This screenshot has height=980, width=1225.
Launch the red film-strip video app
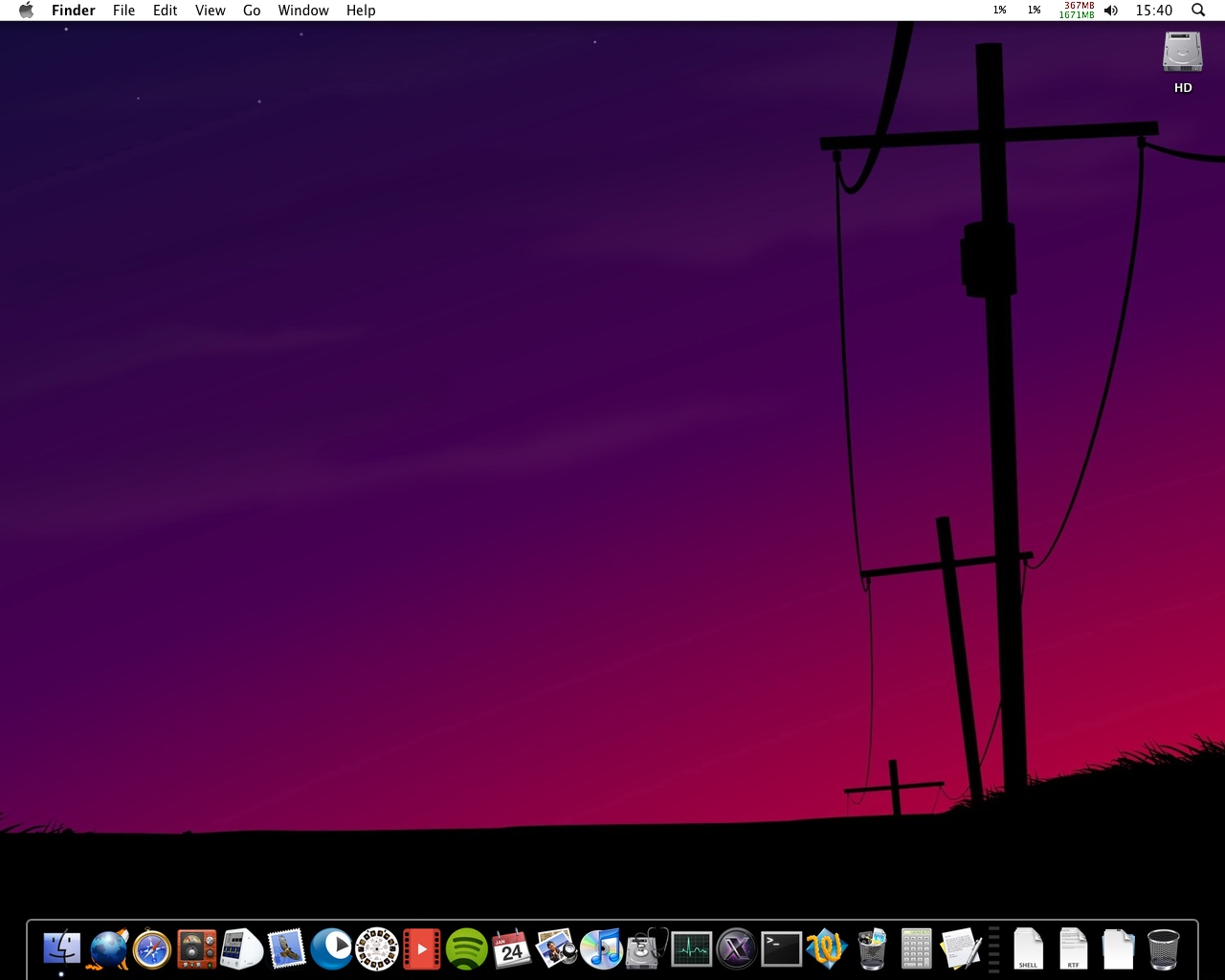pos(421,949)
